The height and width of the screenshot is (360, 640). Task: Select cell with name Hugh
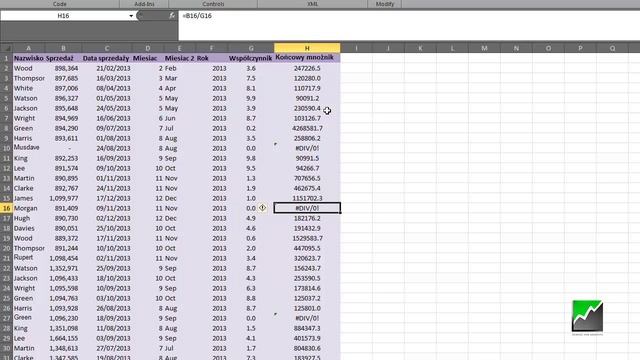coord(29,218)
